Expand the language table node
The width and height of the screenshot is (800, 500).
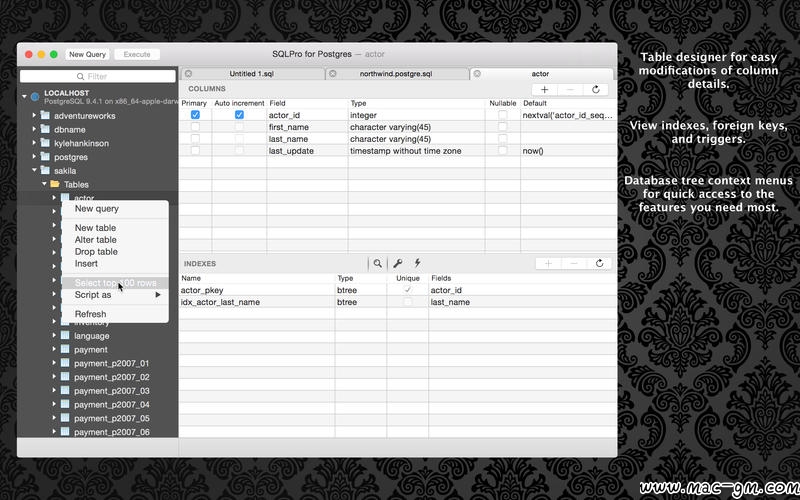(x=54, y=335)
